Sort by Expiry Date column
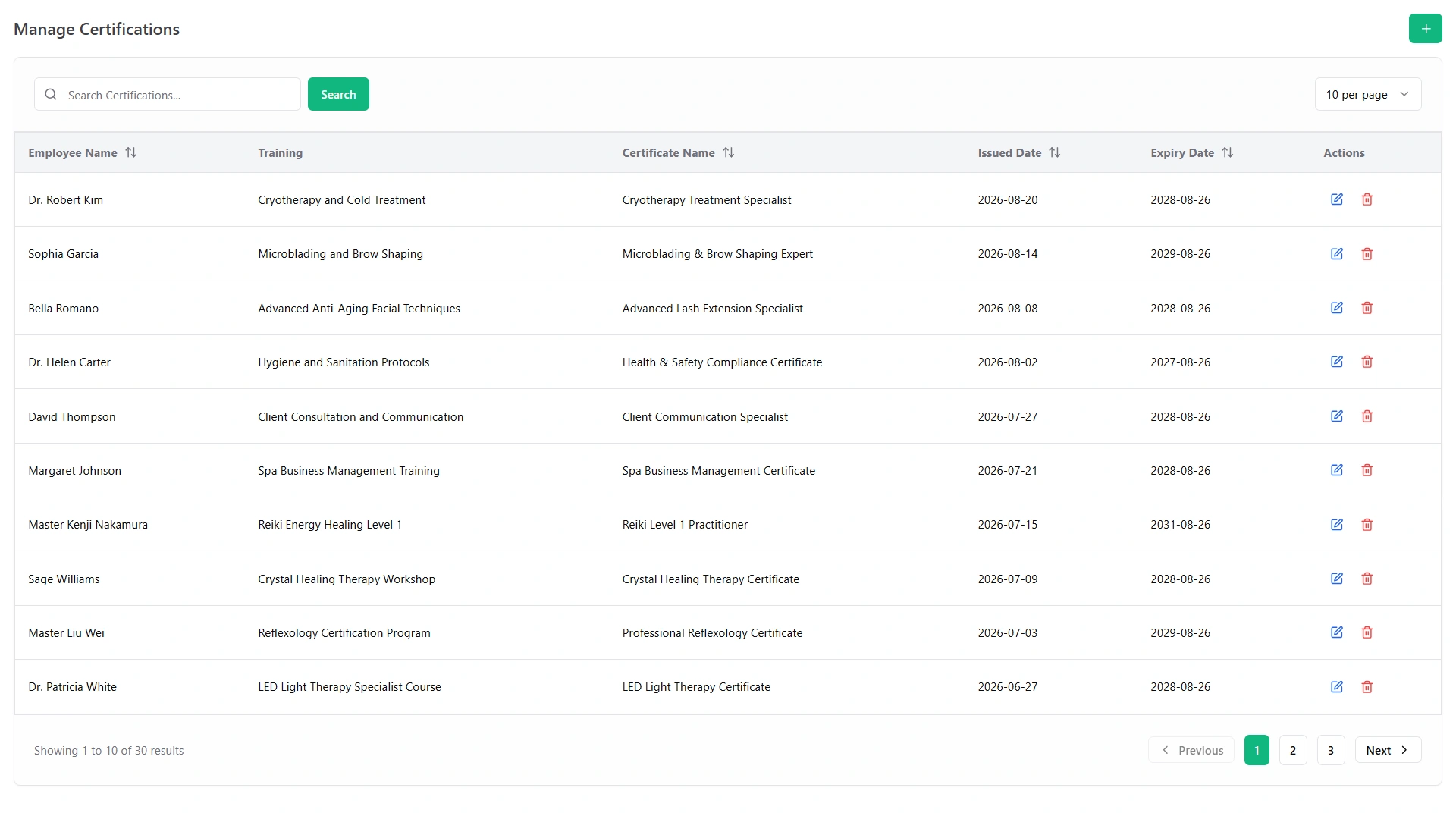Image resolution: width=1456 pixels, height=819 pixels. coord(1191,153)
